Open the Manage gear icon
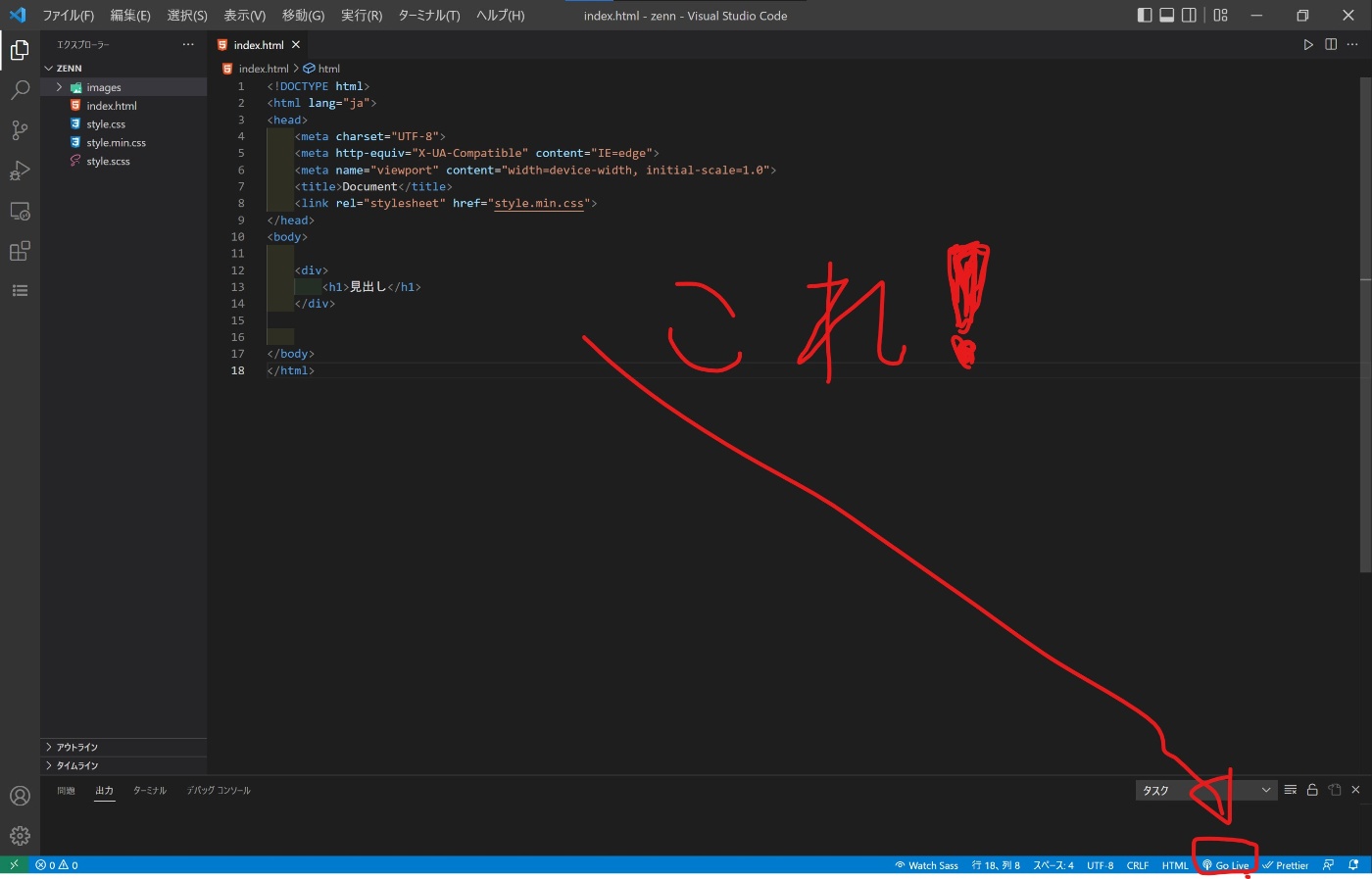The width and height of the screenshot is (1372, 879). point(20,836)
